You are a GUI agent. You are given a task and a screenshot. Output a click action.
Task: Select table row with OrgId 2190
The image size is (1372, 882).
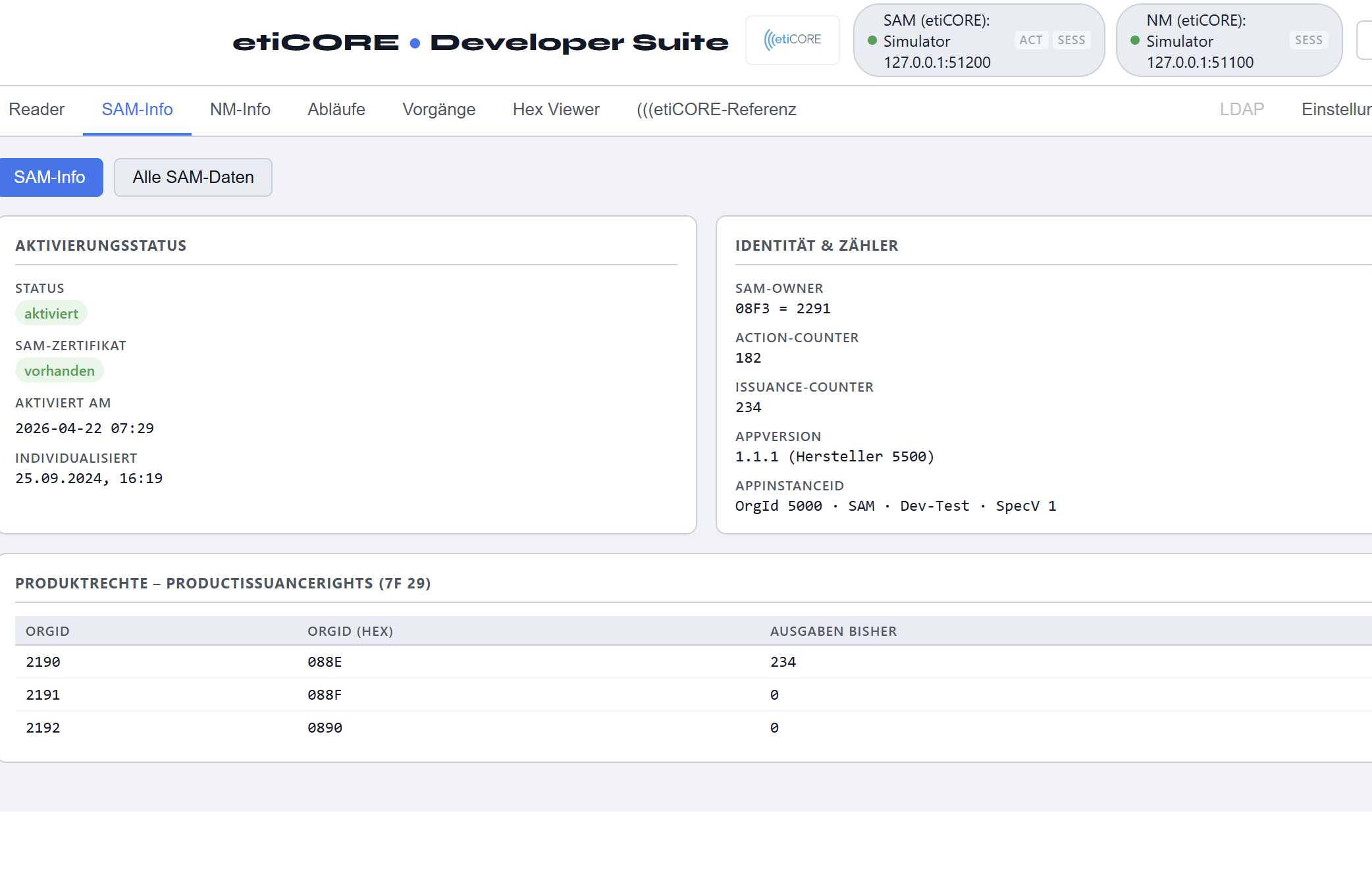(693, 662)
